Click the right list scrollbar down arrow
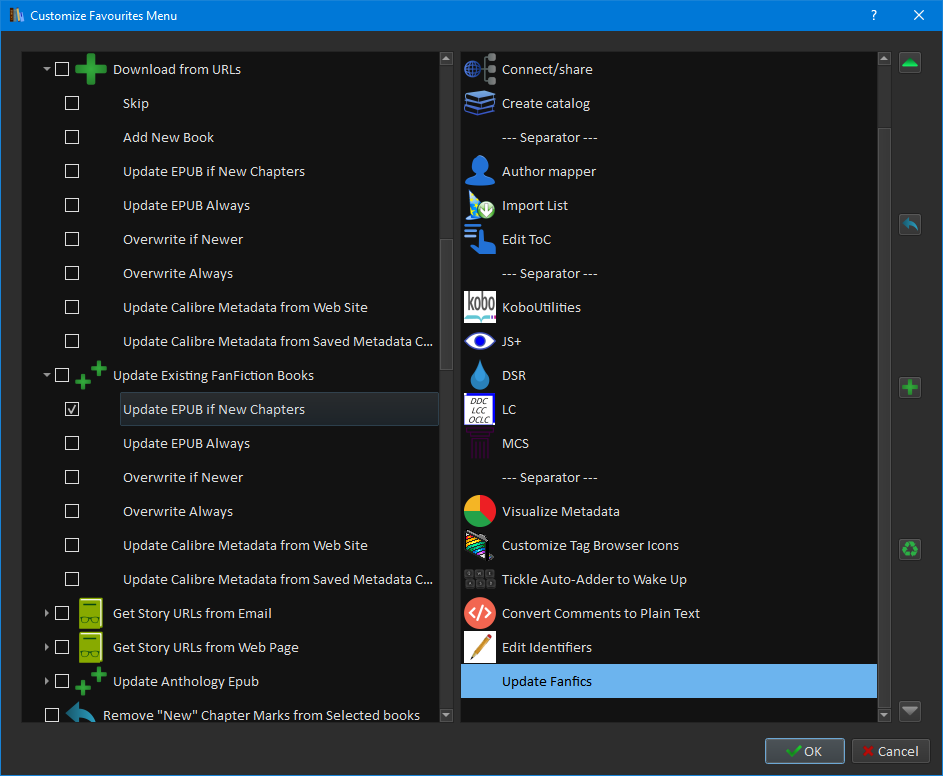The width and height of the screenshot is (943, 776). pyautogui.click(x=884, y=715)
